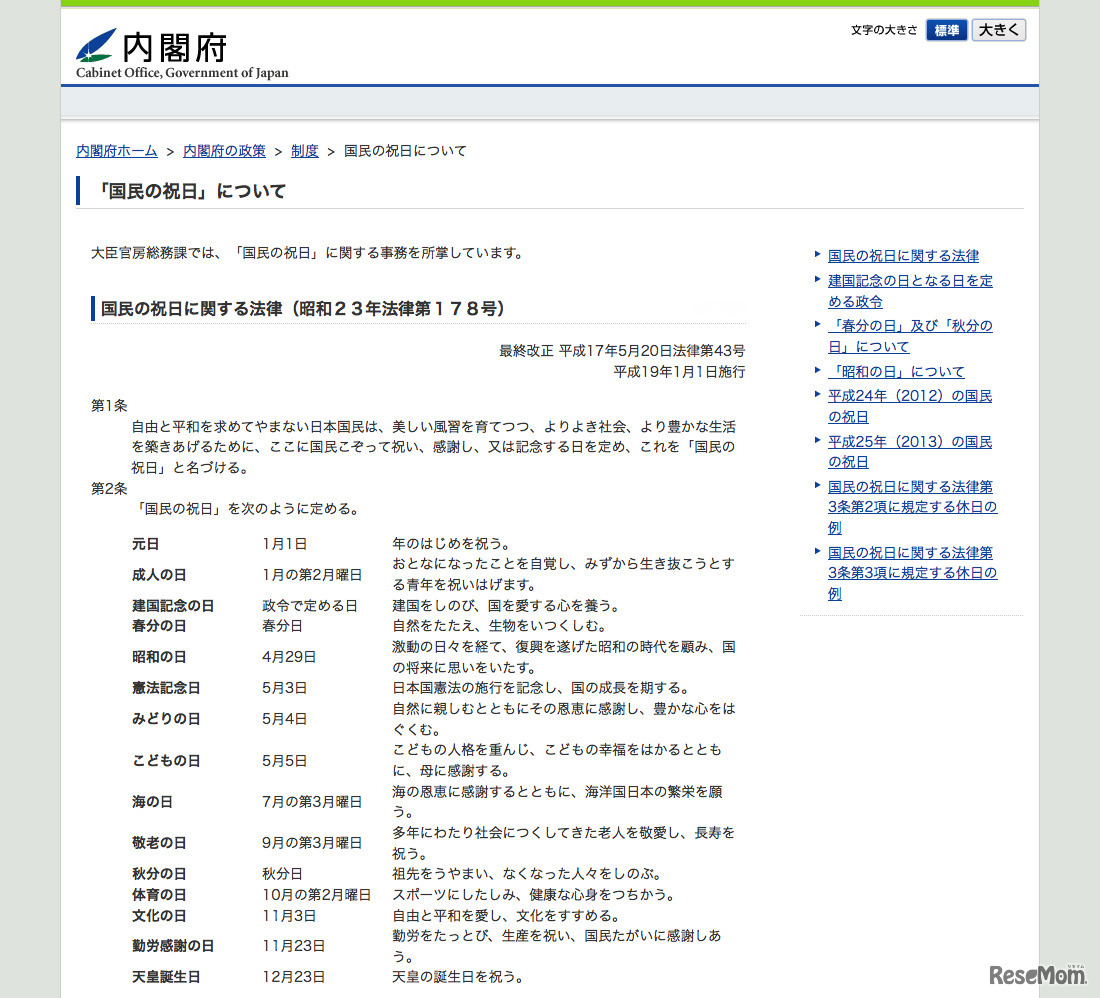Viewport: 1100px width, 998px height.
Task: Click the arrow icon beside 建国記念の日となる日を定める政令
Action: (x=817, y=281)
